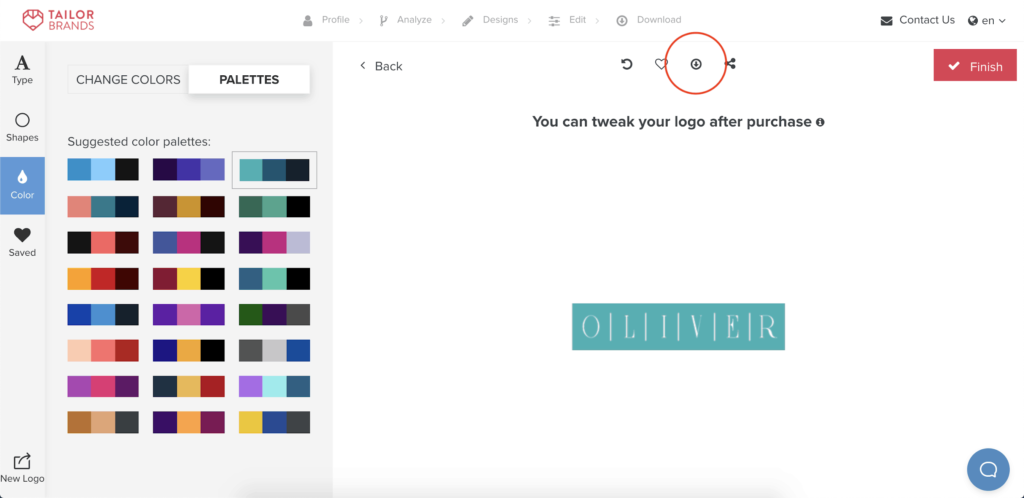The height and width of the screenshot is (498, 1024).
Task: Choose the yellow, blue, gray palette
Action: [274, 422]
